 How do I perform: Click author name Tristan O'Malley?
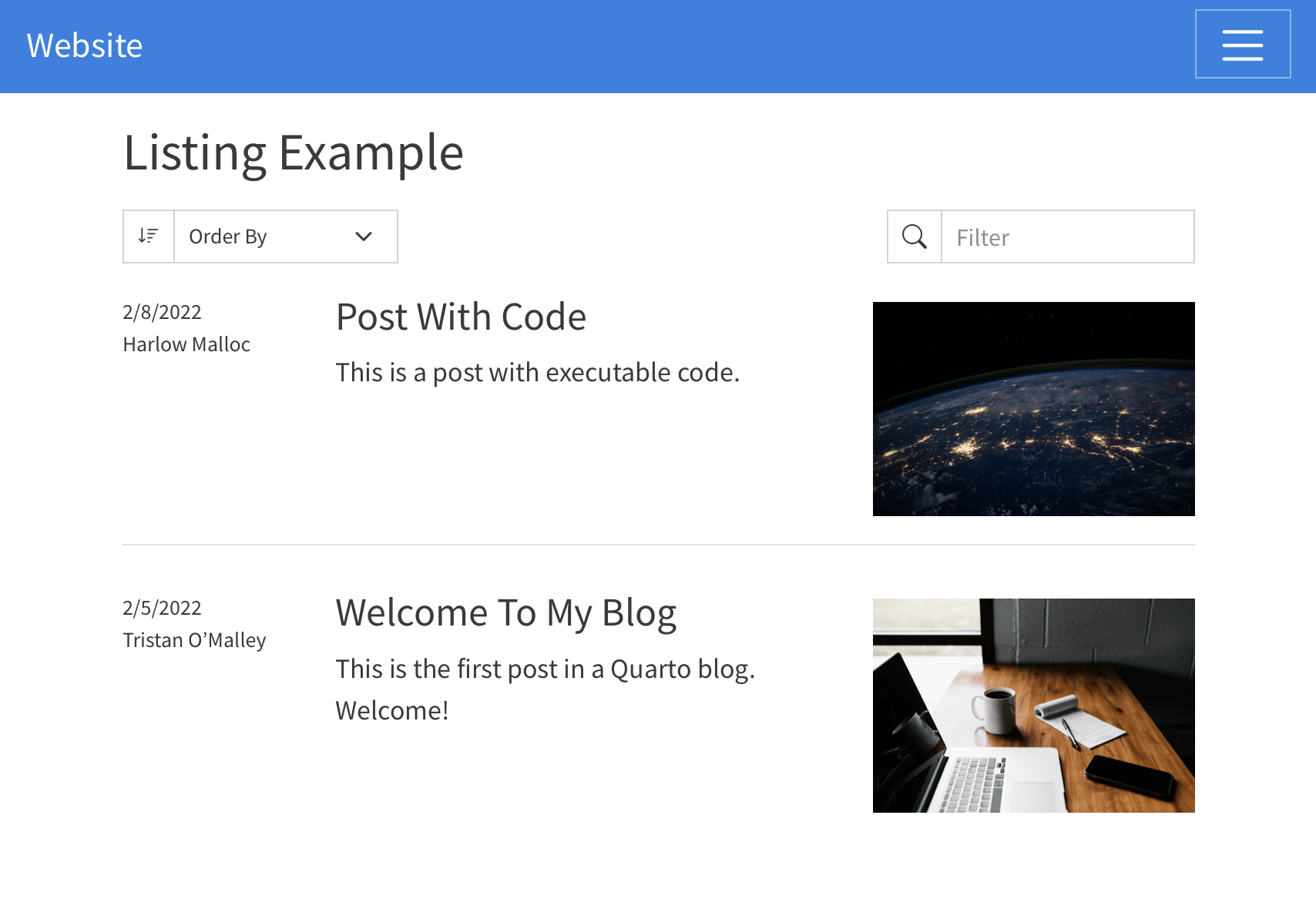[x=194, y=640]
